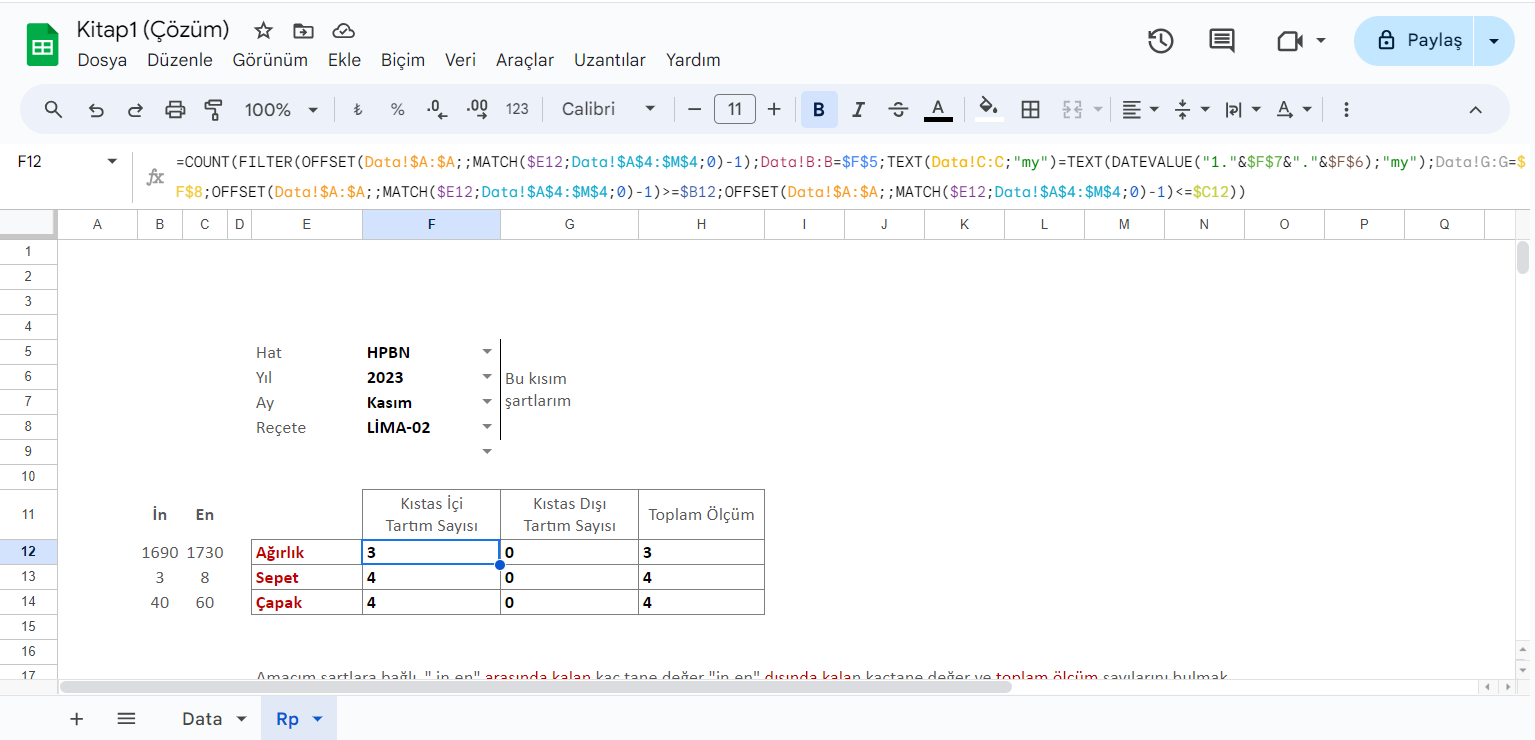Image resolution: width=1535 pixels, height=740 pixels.
Task: Open fill color picker
Action: (x=989, y=109)
